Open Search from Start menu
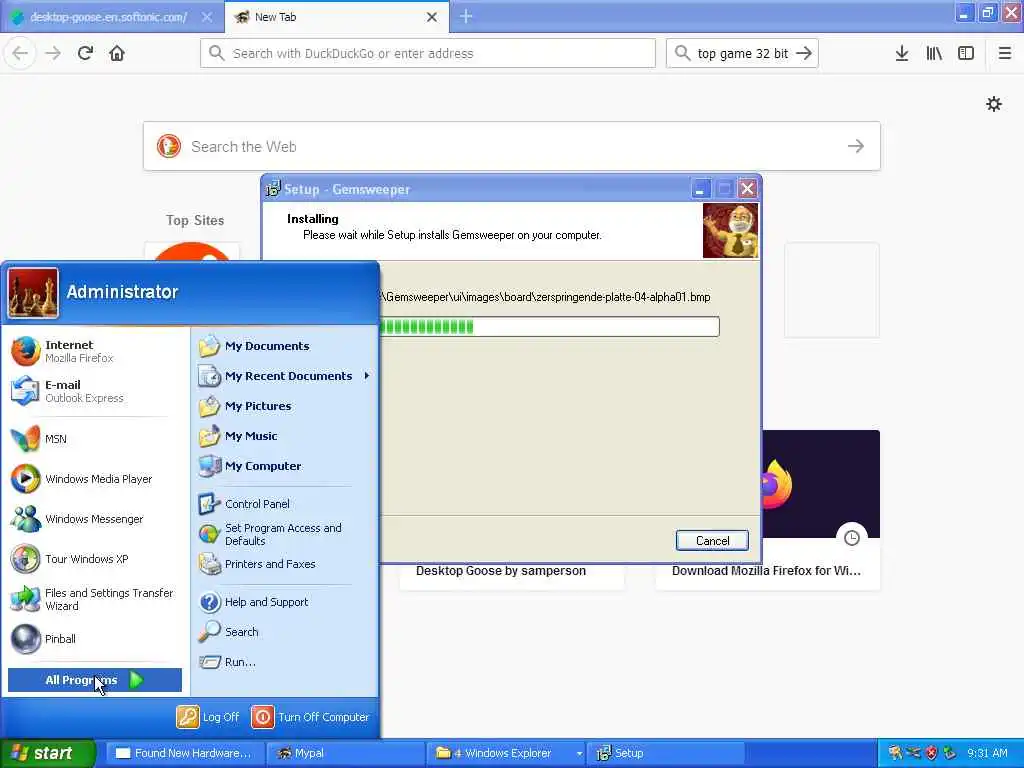 [x=285, y=632]
